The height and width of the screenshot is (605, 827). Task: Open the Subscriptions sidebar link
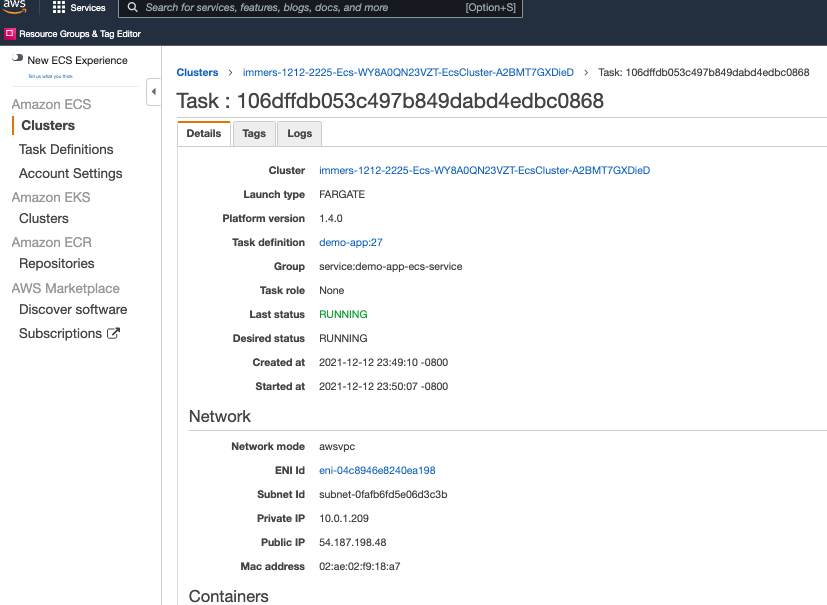click(x=60, y=334)
